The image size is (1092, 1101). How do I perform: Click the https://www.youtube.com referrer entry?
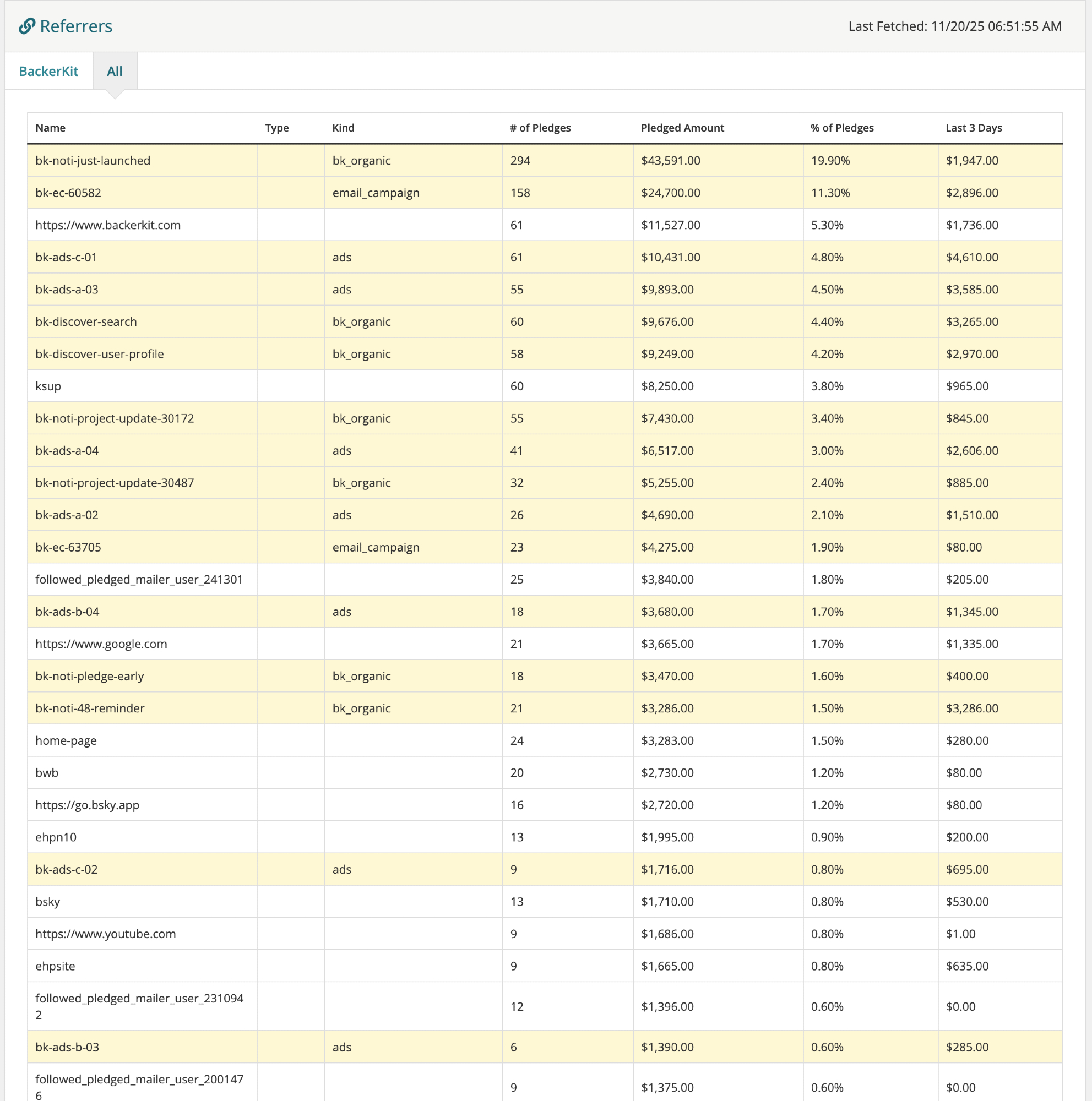(105, 934)
